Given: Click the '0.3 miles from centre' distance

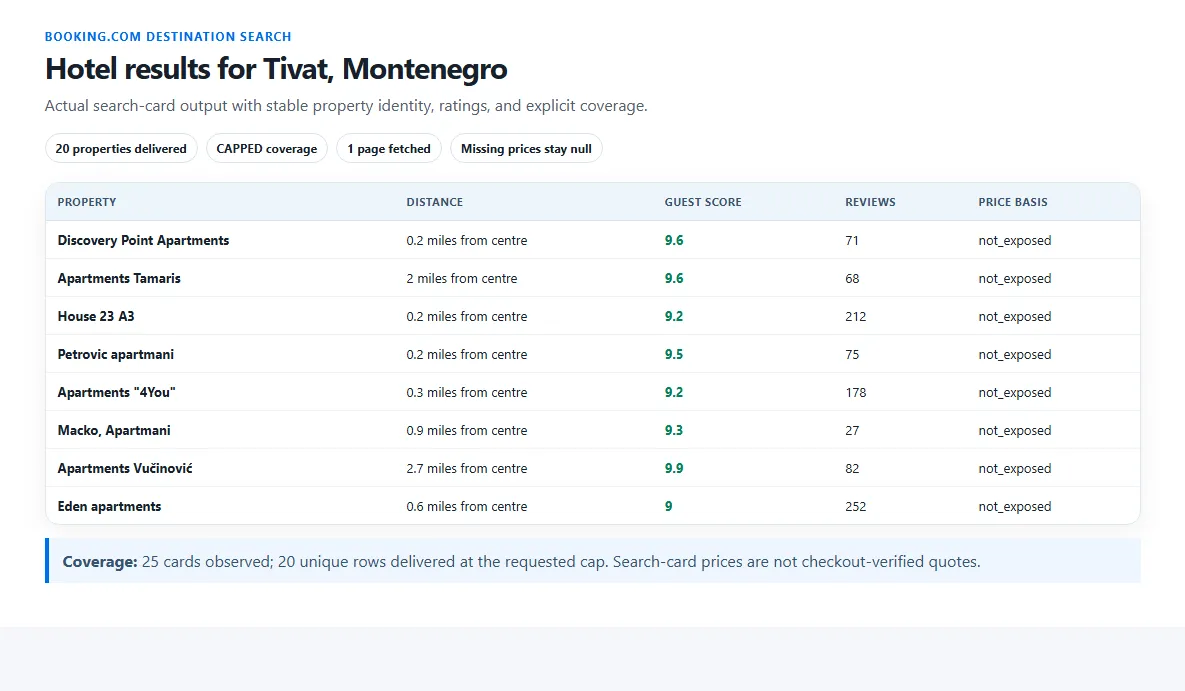Looking at the screenshot, I should [466, 392].
